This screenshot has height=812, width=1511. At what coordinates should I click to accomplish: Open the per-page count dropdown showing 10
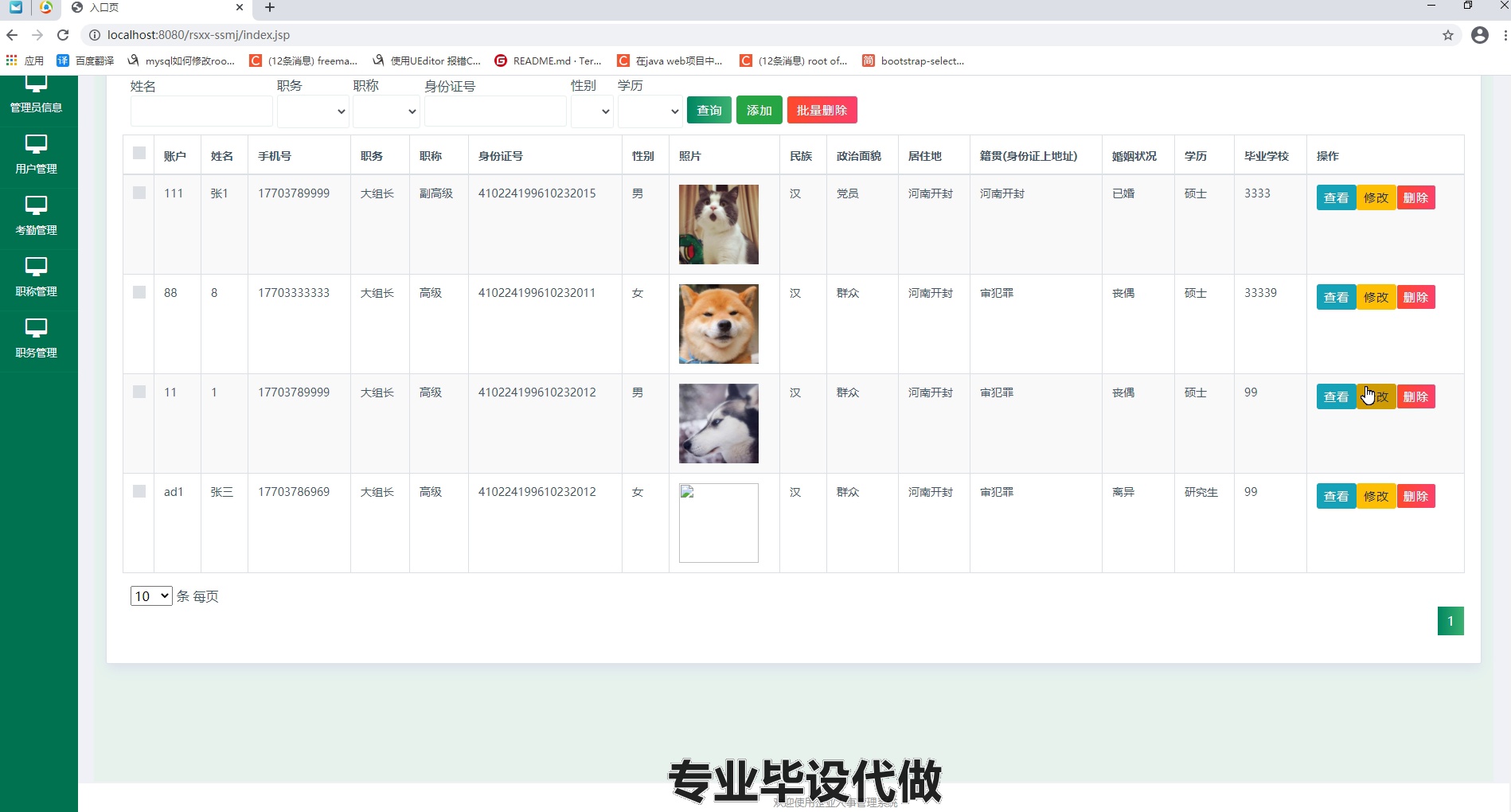pos(150,595)
